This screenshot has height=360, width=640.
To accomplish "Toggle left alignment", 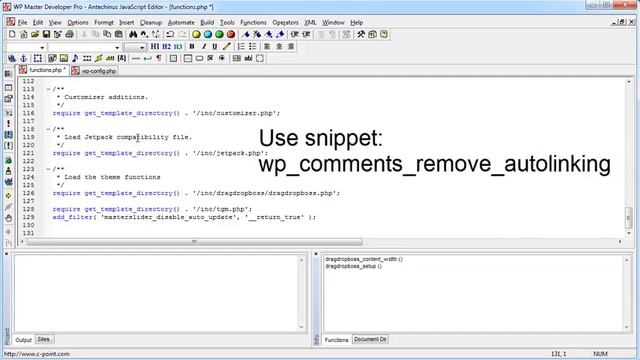I will tap(267, 47).
